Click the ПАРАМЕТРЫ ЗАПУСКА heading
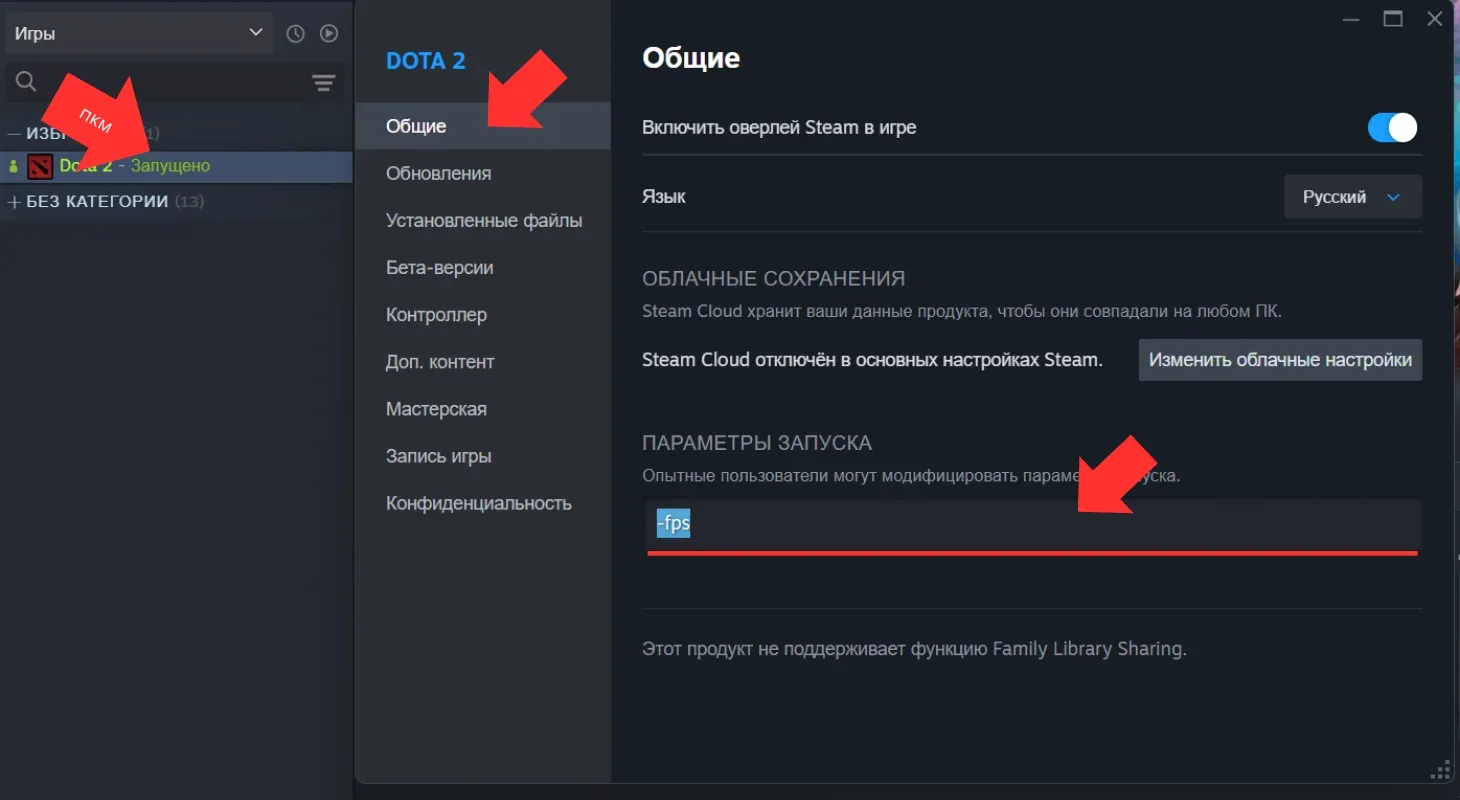The width and height of the screenshot is (1460, 800). [757, 442]
